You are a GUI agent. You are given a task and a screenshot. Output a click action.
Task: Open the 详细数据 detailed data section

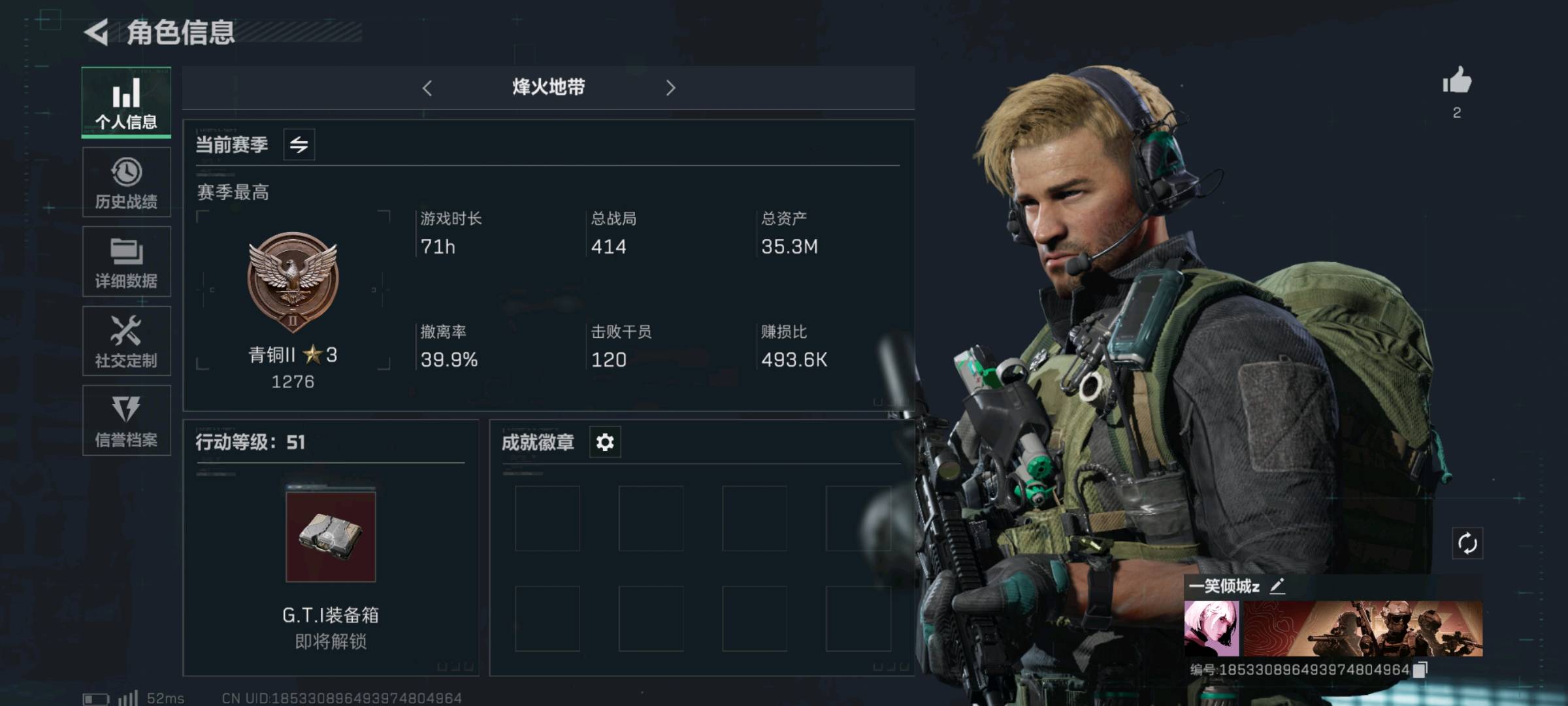pyautogui.click(x=126, y=261)
